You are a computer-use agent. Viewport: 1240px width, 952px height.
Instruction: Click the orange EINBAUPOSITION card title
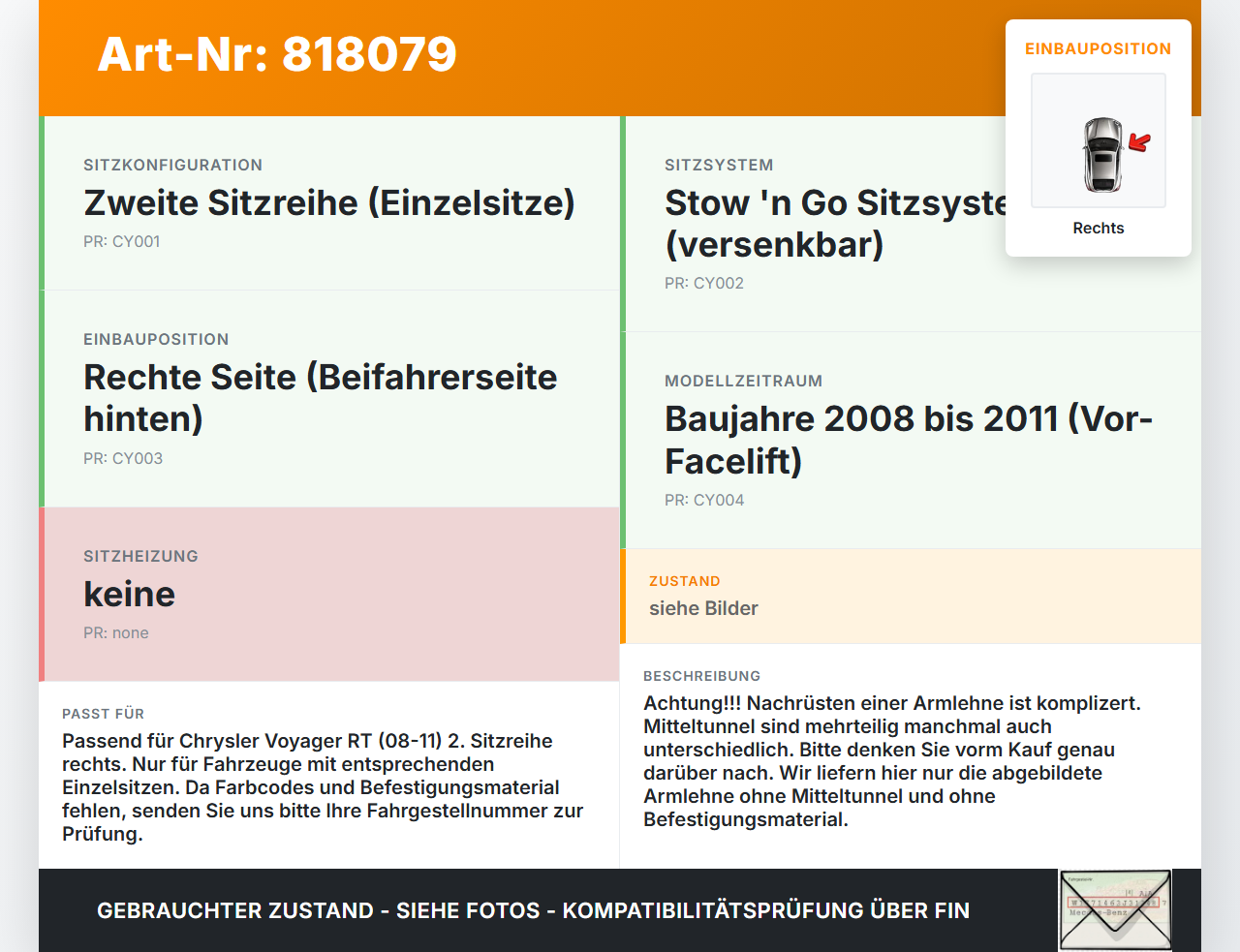(x=1099, y=48)
